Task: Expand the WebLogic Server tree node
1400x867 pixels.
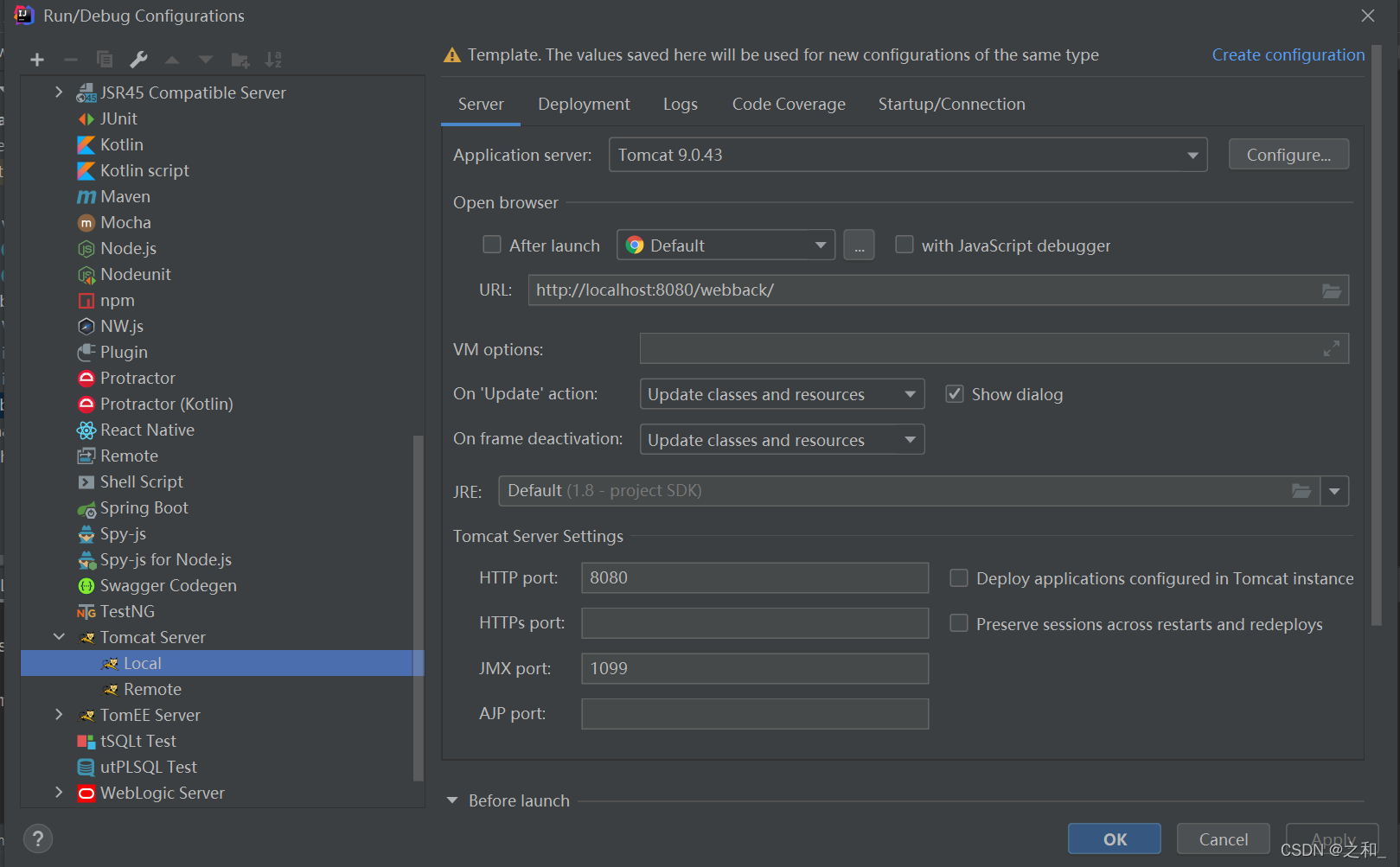Action: (x=59, y=793)
